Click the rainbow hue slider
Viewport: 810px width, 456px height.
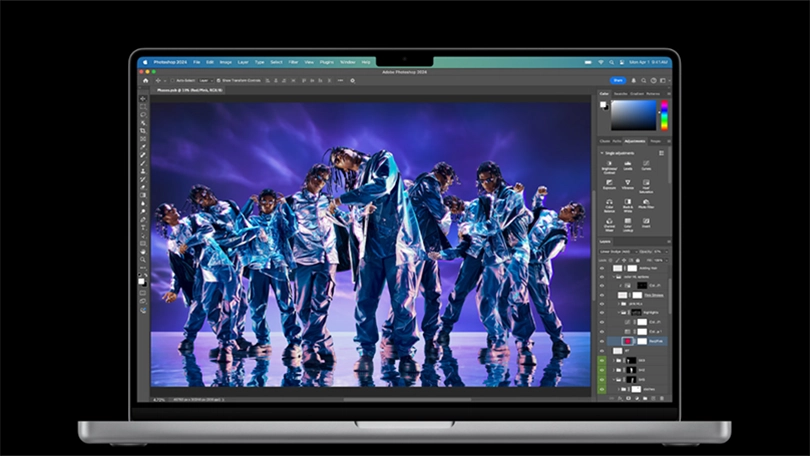coord(663,116)
